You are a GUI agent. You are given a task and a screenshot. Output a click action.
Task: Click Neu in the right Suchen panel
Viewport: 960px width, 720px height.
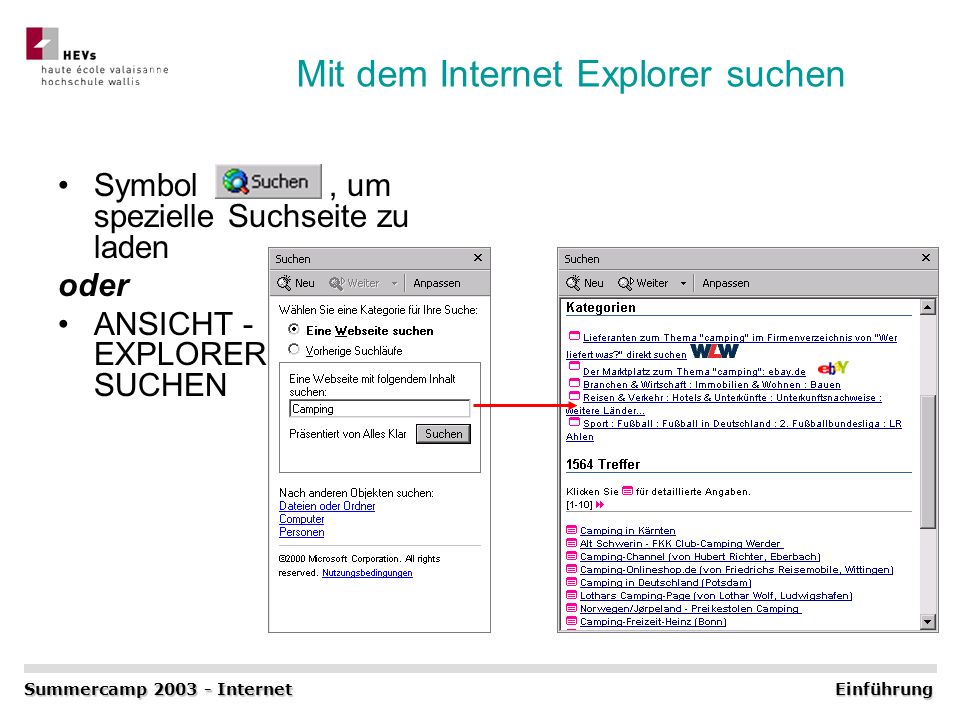pos(585,283)
